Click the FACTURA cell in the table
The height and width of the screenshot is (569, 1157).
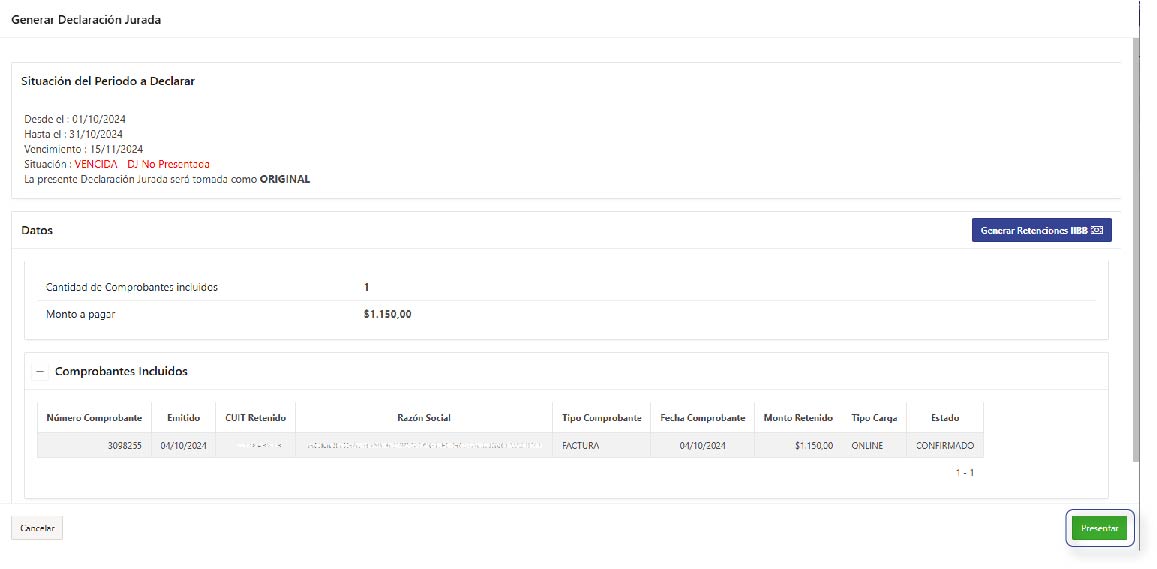tap(581, 445)
